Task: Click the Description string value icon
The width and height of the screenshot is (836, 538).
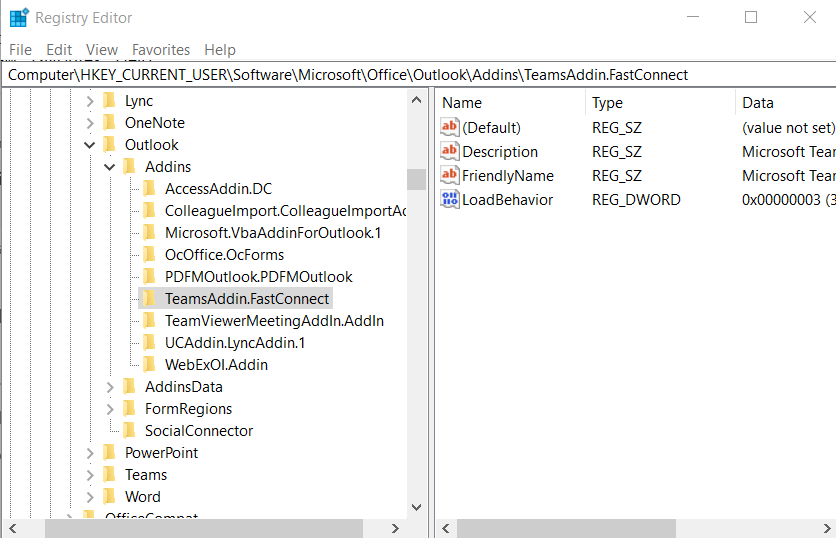Action: click(450, 152)
